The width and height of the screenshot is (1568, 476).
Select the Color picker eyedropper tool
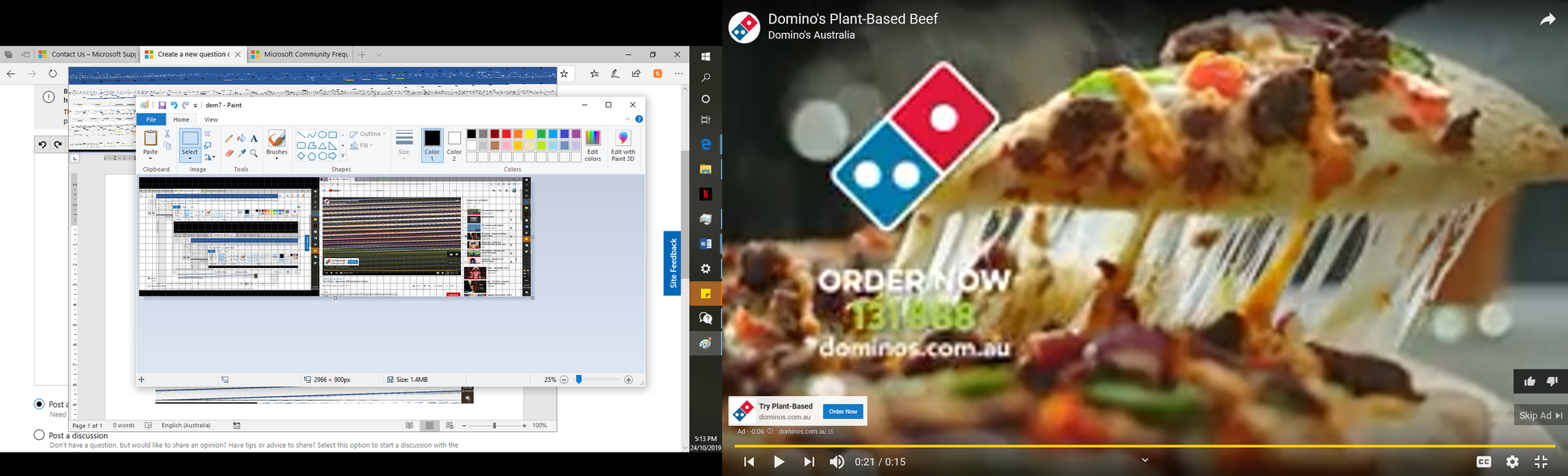pos(241,153)
